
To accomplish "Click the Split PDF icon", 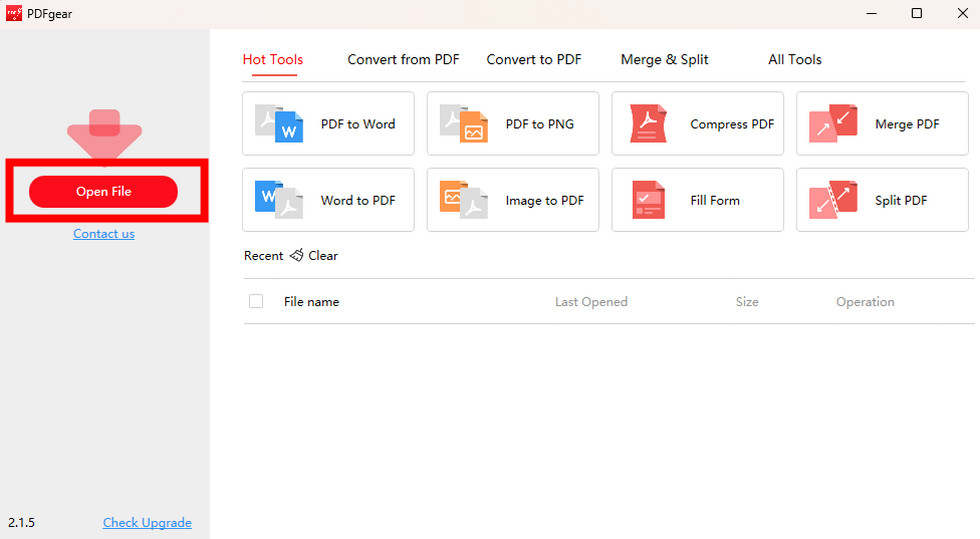I will point(833,200).
